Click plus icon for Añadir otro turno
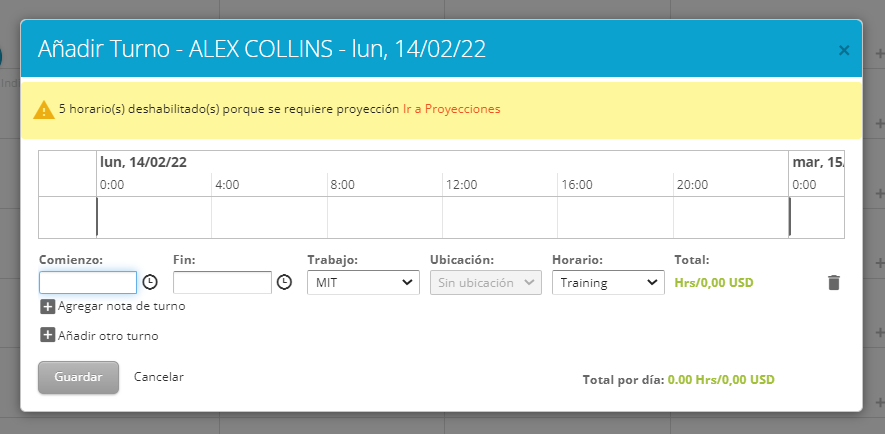Screen dimensions: 885x434 [x=47, y=336]
